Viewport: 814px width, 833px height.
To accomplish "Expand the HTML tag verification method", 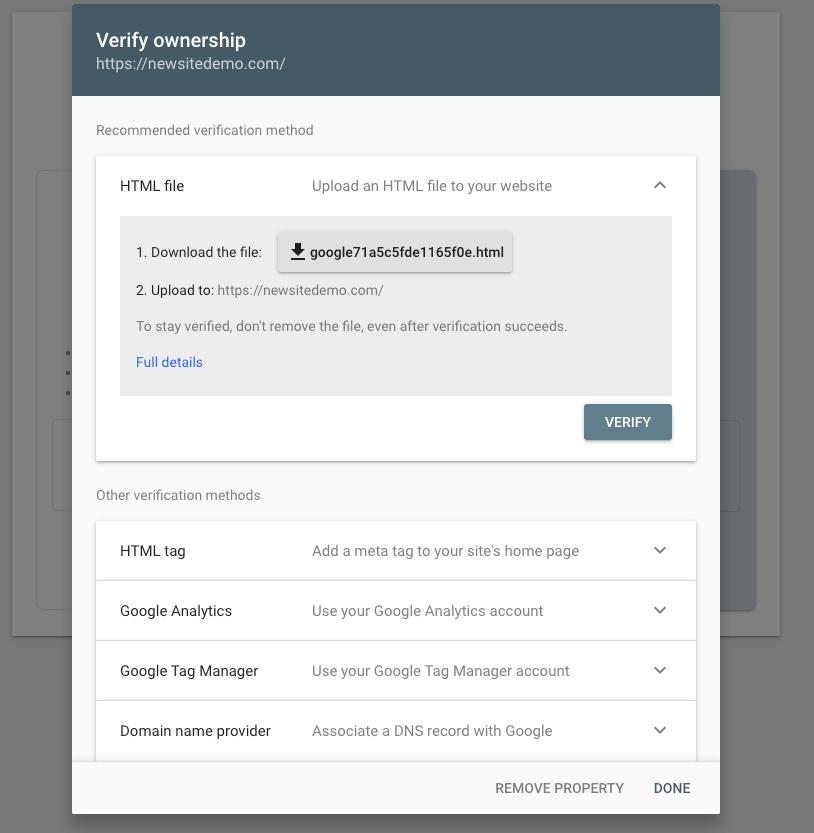I will [x=660, y=550].
